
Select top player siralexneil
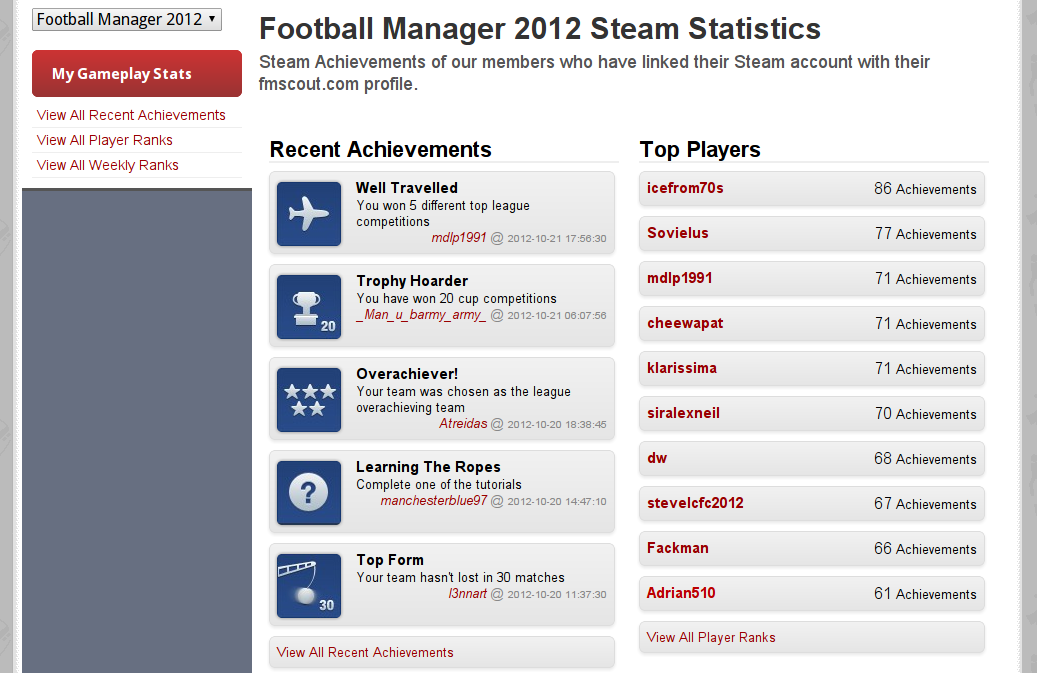pos(683,413)
